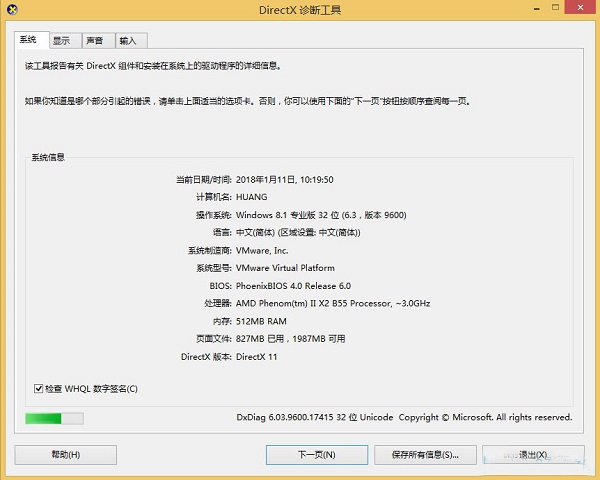This screenshot has height=480, width=600.
Task: Close the DirectX diagnostic window
Action: (580, 7)
